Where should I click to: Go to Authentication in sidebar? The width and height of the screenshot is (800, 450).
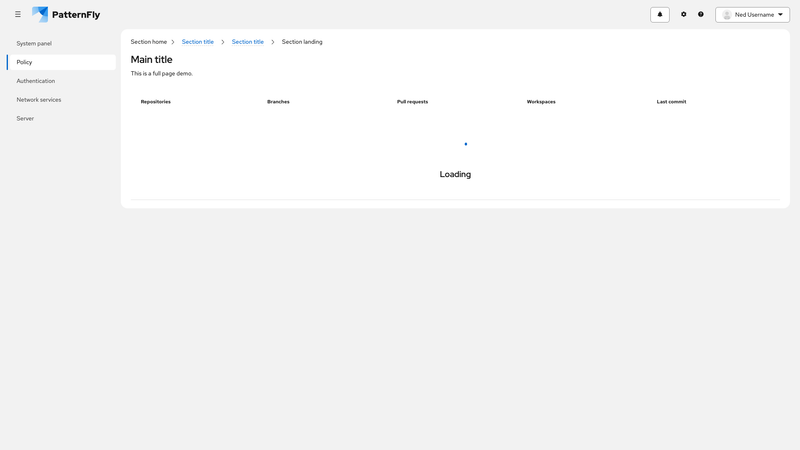pyautogui.click(x=61, y=81)
